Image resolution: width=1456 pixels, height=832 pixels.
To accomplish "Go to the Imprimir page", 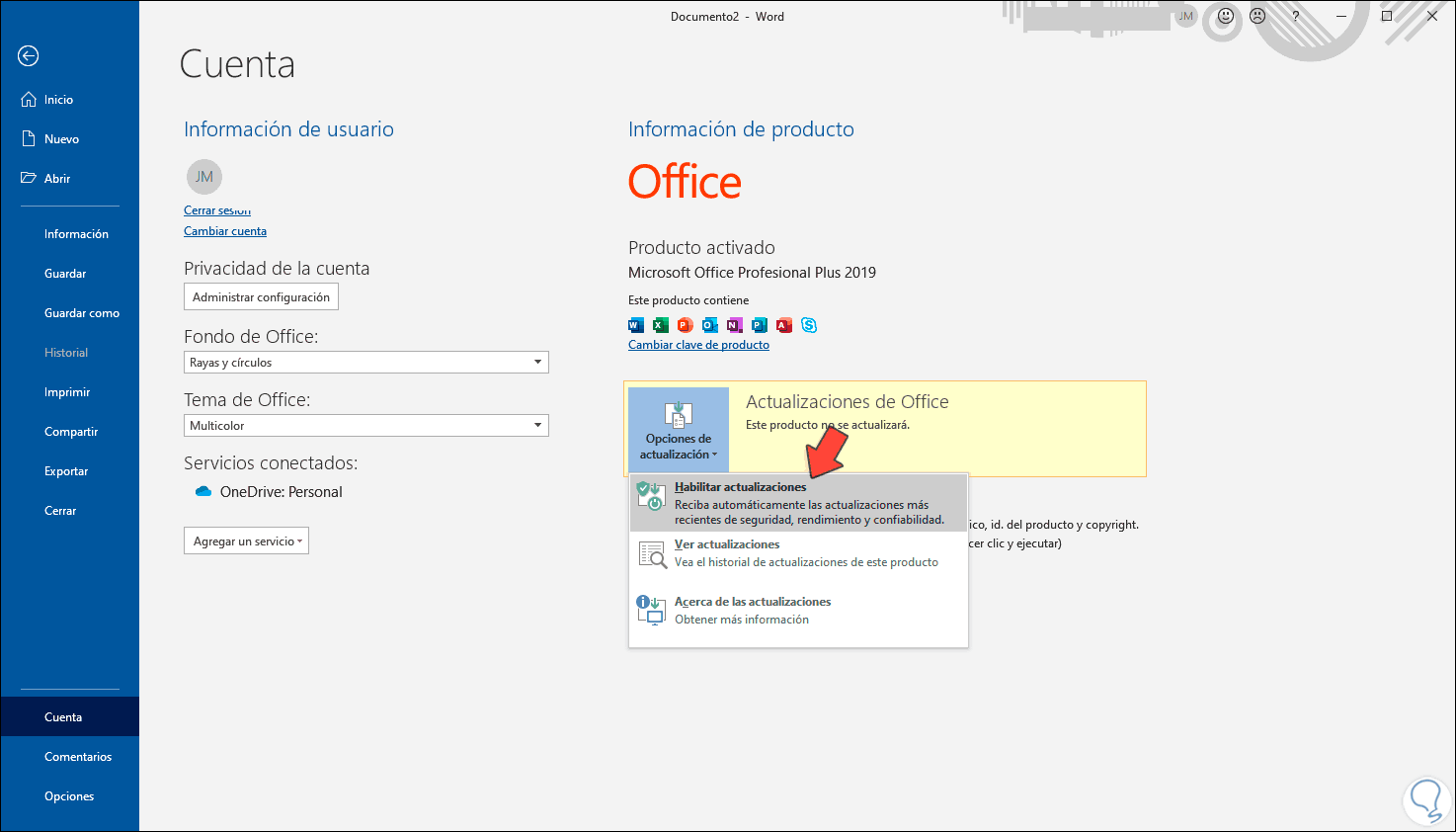I will (70, 392).
